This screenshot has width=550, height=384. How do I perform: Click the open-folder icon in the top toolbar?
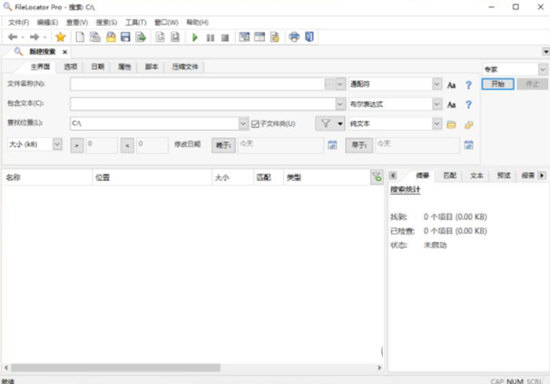tap(111, 37)
